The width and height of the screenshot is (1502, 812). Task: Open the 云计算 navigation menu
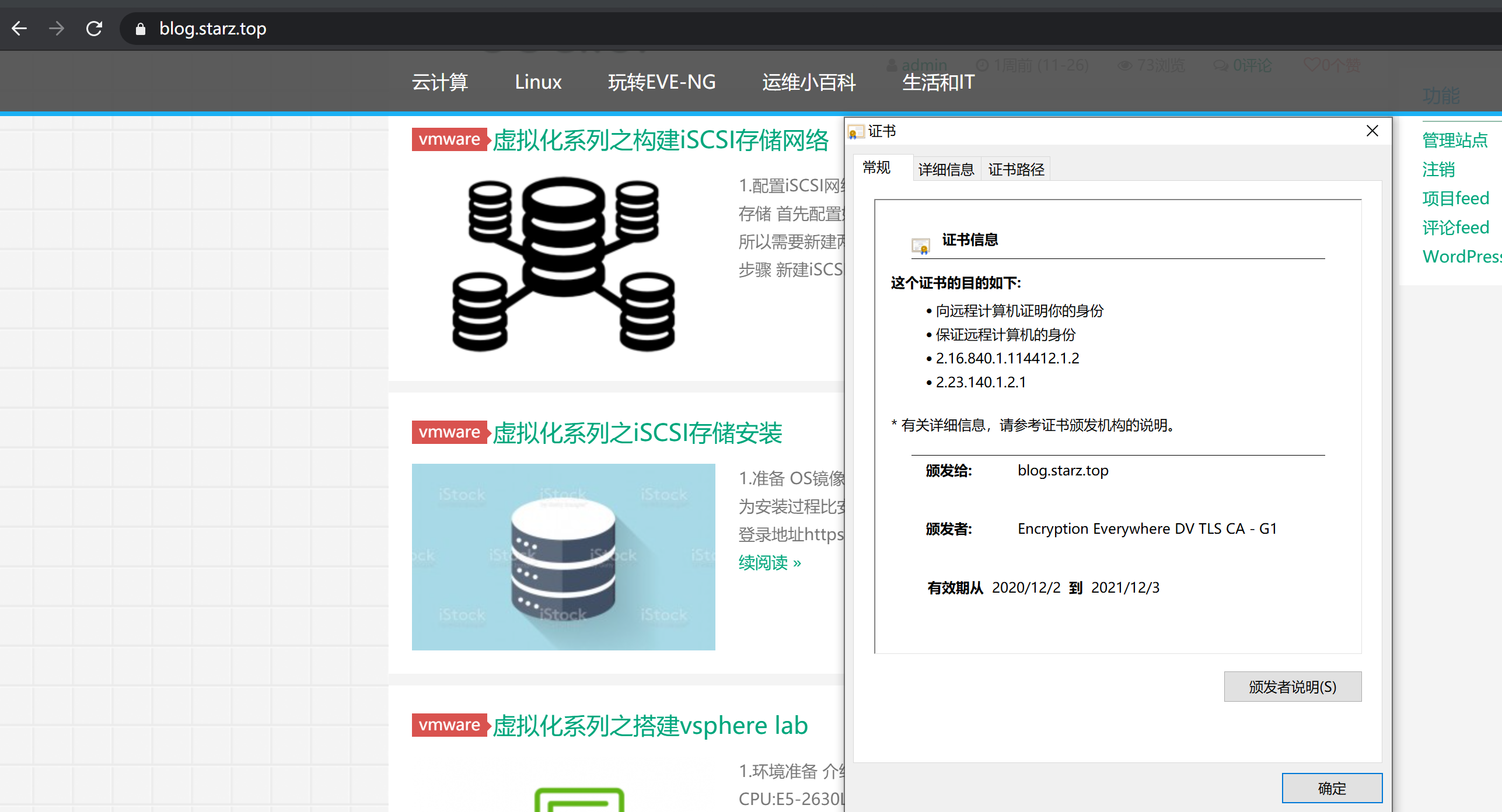(x=440, y=82)
